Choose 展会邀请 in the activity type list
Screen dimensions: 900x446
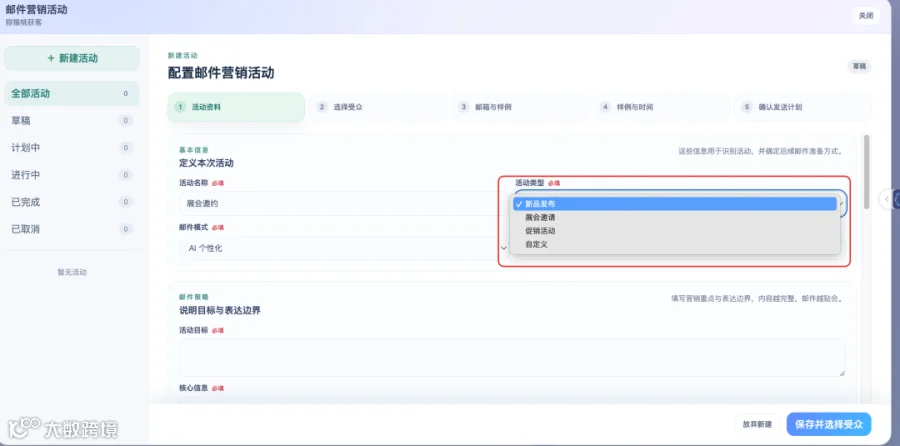click(x=674, y=218)
